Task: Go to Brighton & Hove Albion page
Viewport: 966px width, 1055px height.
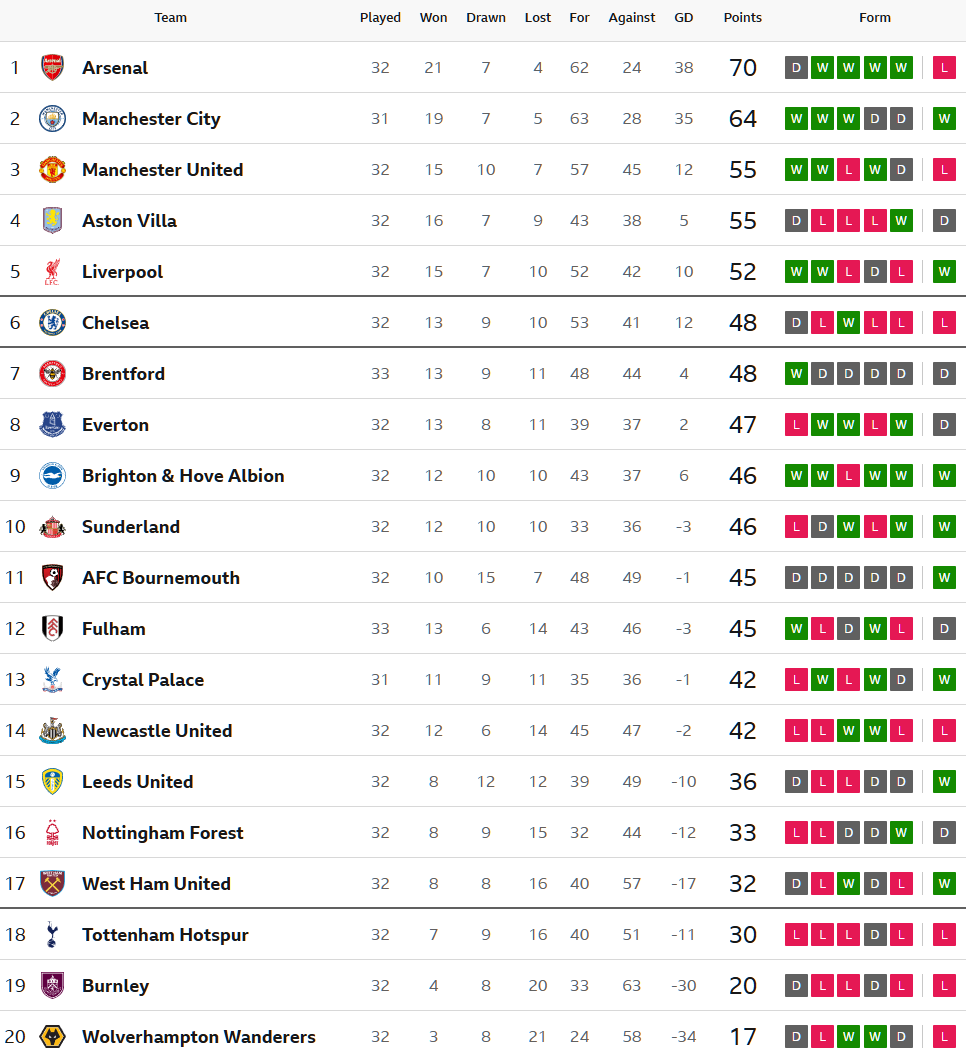Action: click(x=183, y=476)
